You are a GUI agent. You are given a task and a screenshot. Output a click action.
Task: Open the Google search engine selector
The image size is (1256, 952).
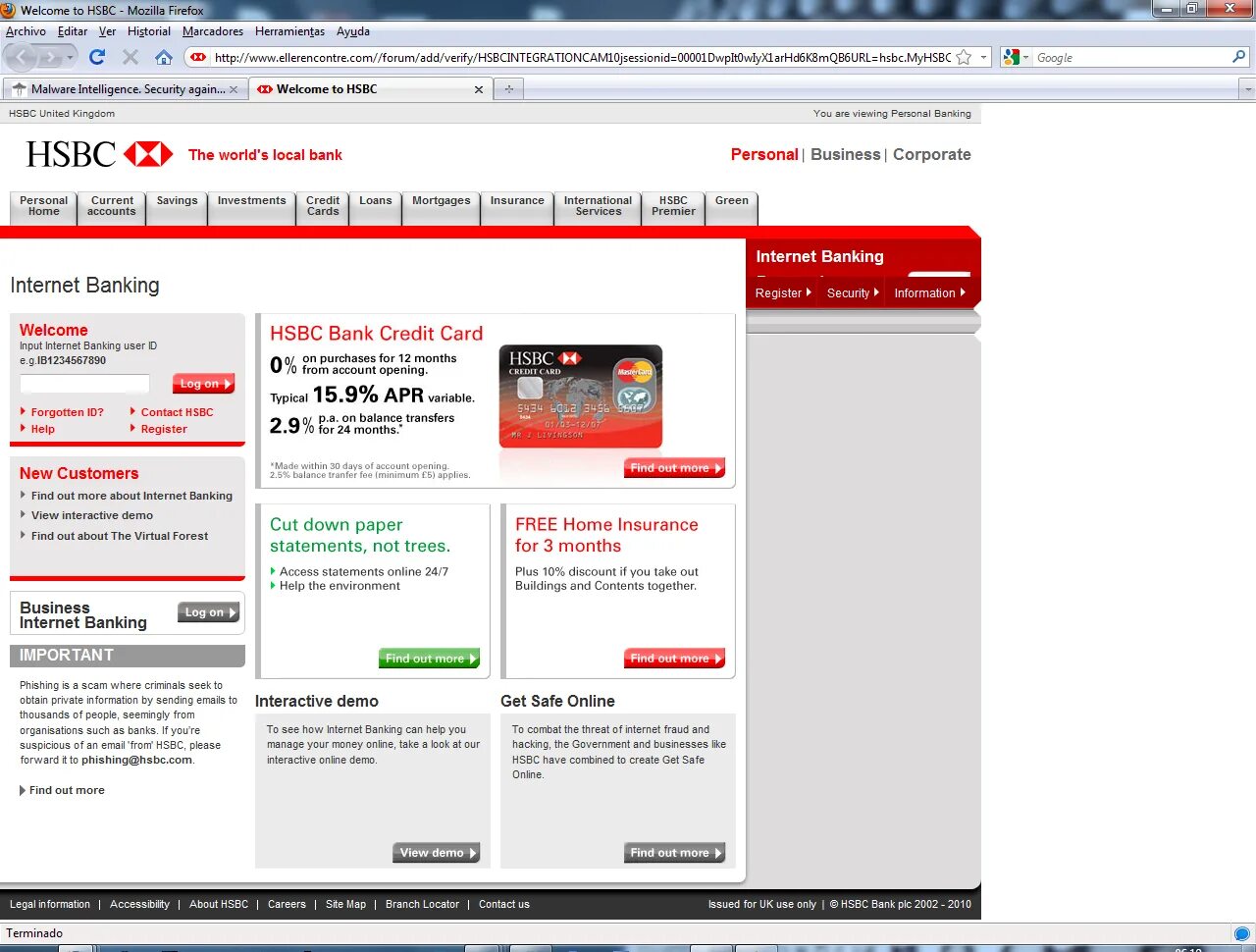pyautogui.click(x=1017, y=57)
